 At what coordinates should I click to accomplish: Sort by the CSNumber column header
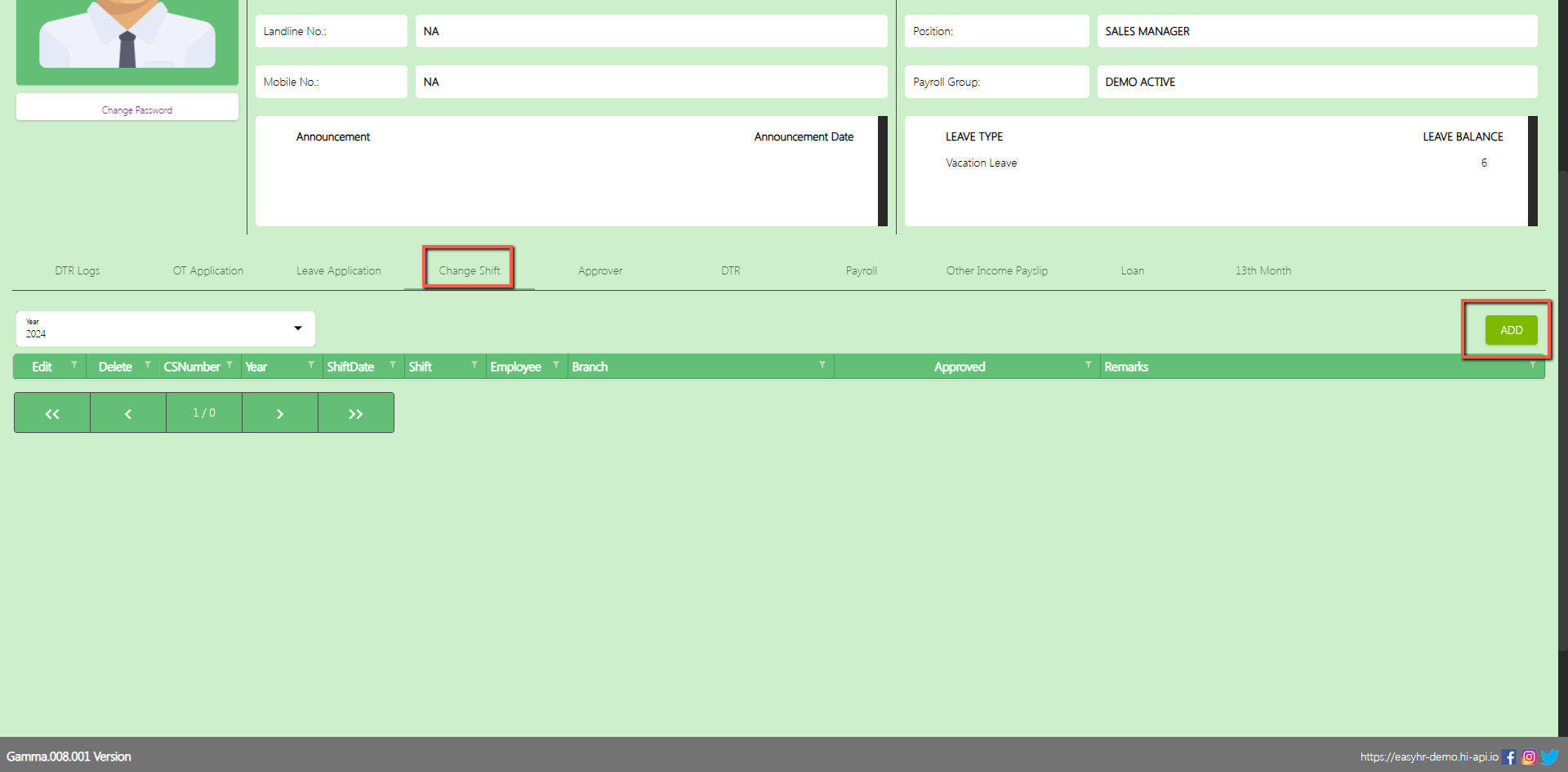click(192, 367)
